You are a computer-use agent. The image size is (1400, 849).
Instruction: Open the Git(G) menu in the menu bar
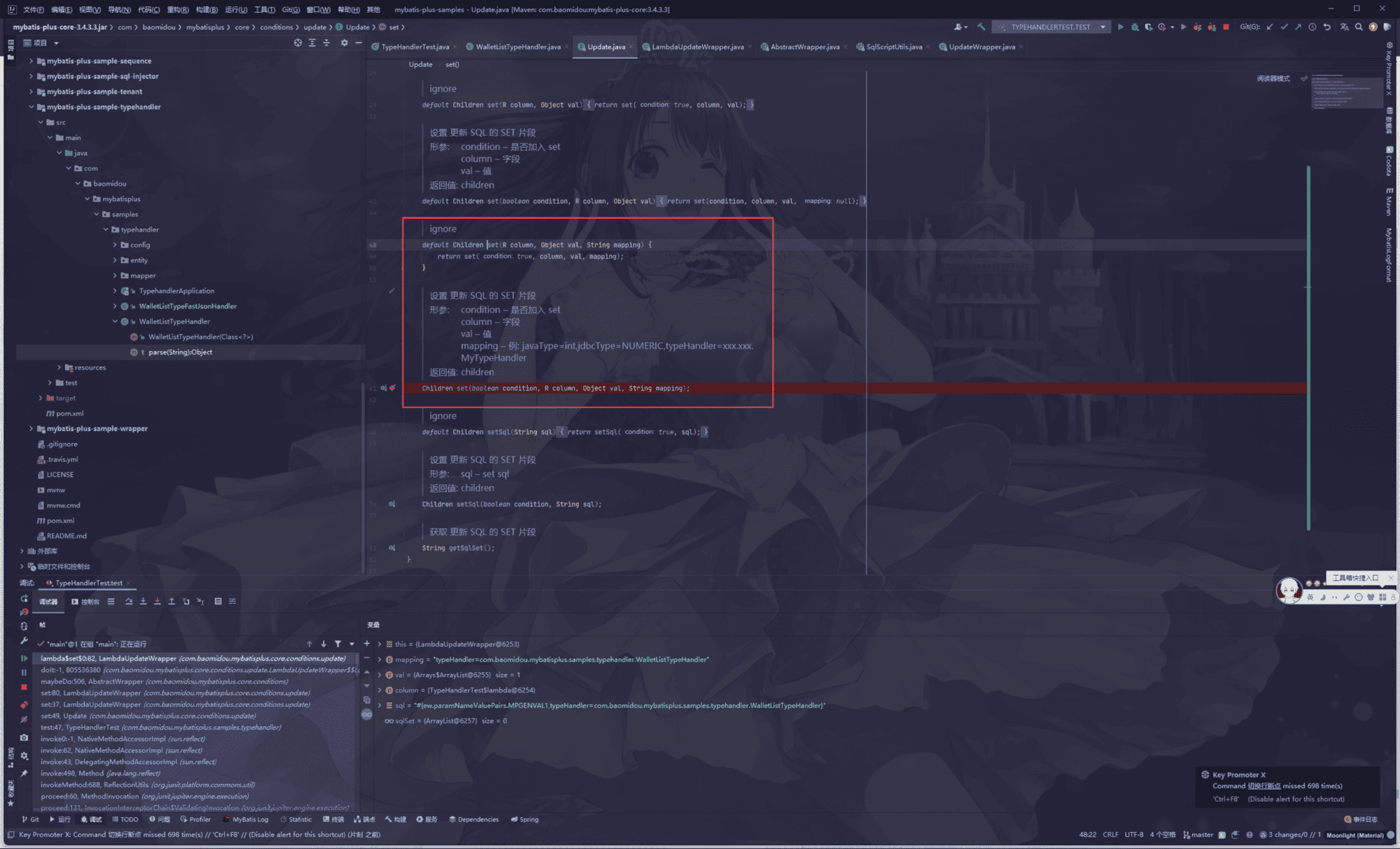coord(291,9)
